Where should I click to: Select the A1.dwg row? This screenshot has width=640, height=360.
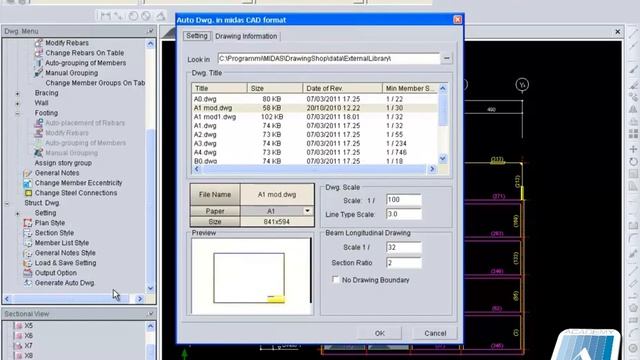(314, 126)
